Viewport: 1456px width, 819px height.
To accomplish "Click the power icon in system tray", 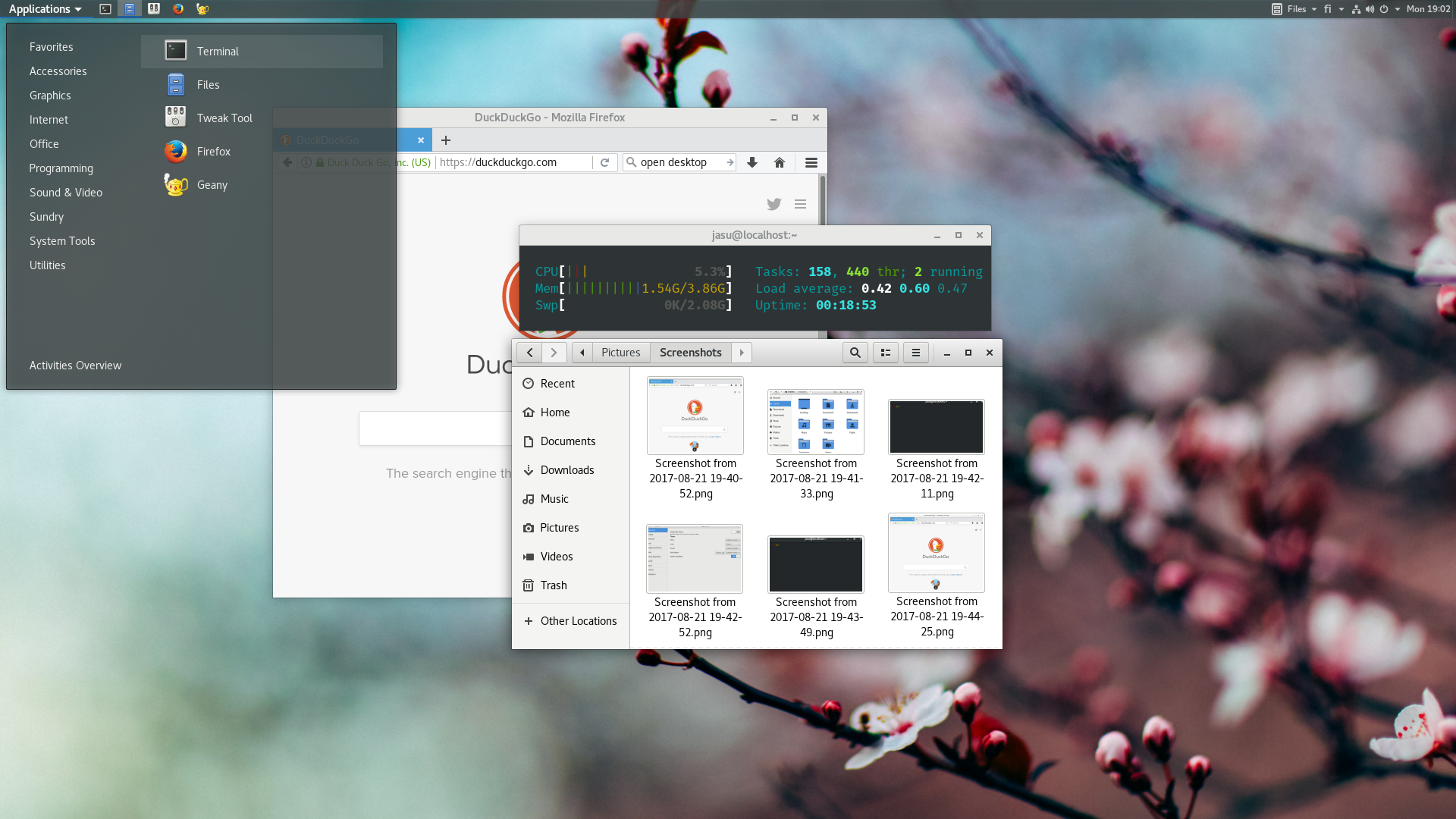I will (1384, 9).
